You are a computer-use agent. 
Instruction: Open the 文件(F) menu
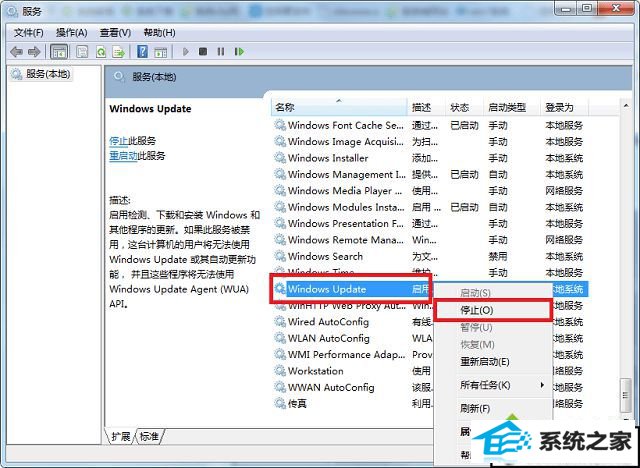(29, 33)
